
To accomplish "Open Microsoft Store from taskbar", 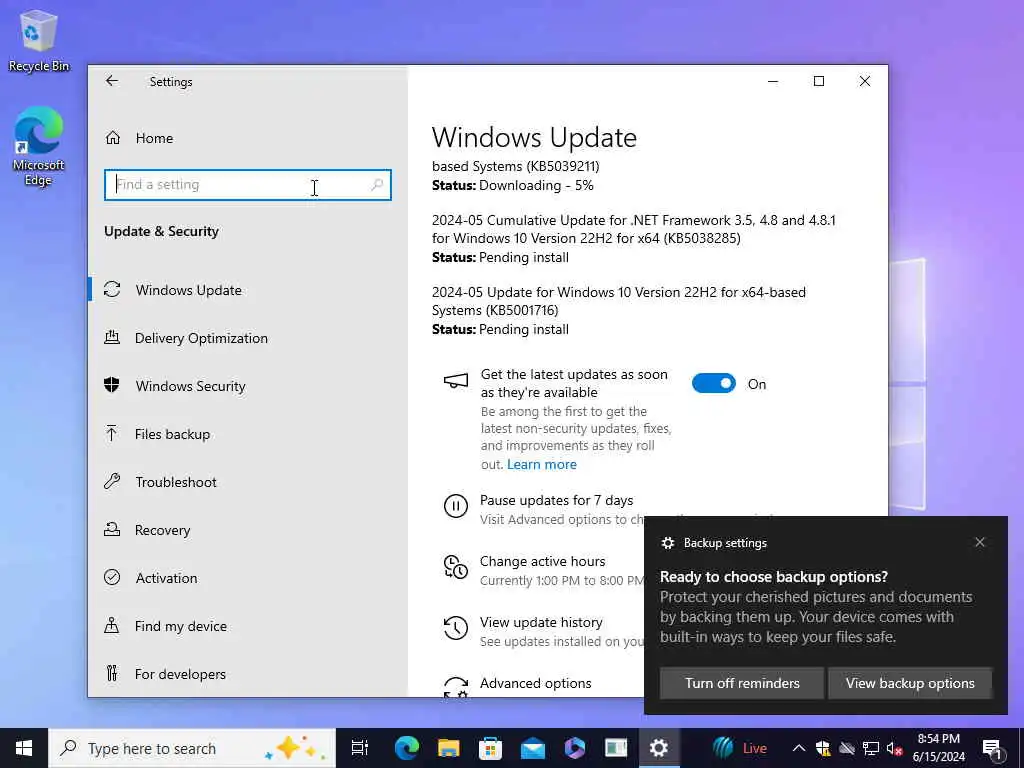I will tap(490, 748).
